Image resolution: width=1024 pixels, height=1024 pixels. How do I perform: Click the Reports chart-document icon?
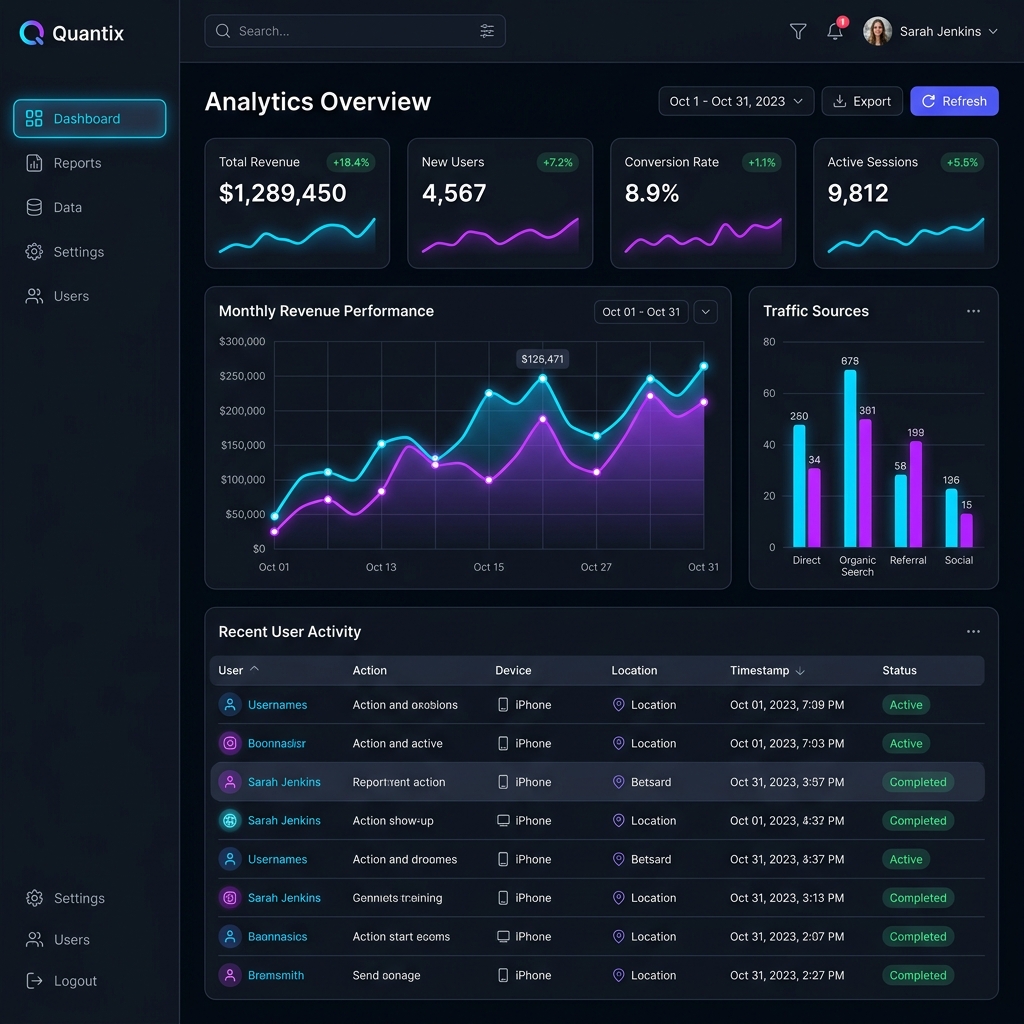[x=34, y=163]
